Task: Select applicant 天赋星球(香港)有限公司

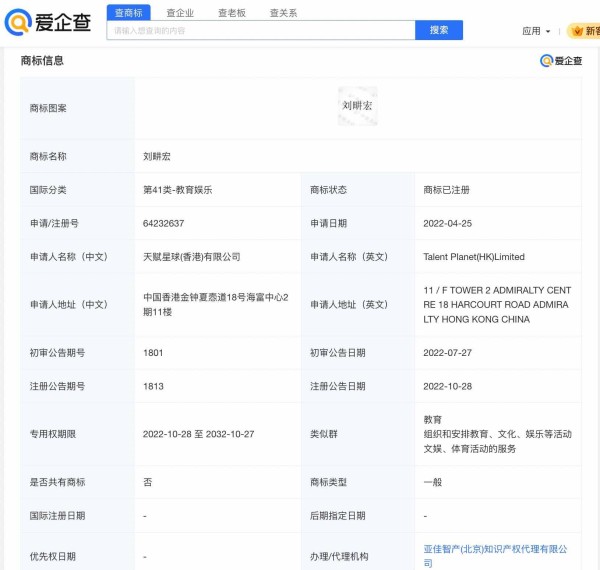Action: click(192, 257)
